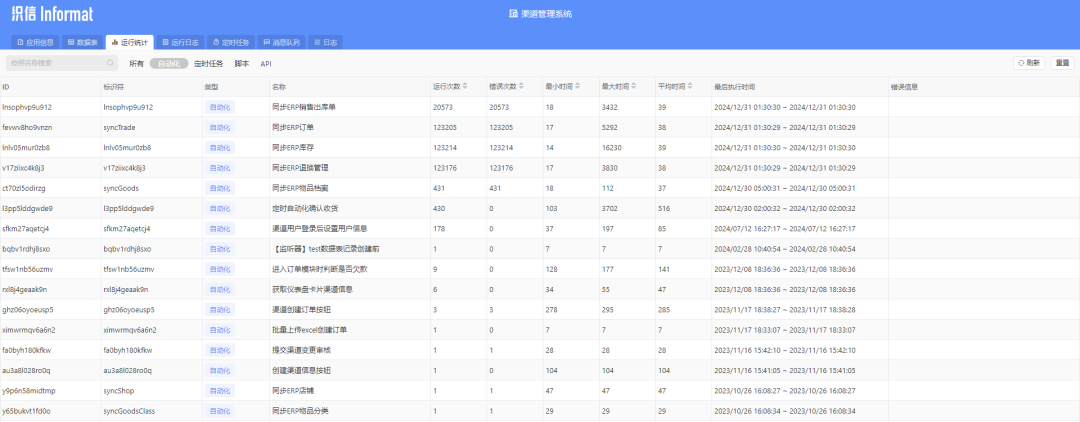Sort by 运行次数 column arrows
Viewport: 1080px width, 422px height.
tap(465, 87)
